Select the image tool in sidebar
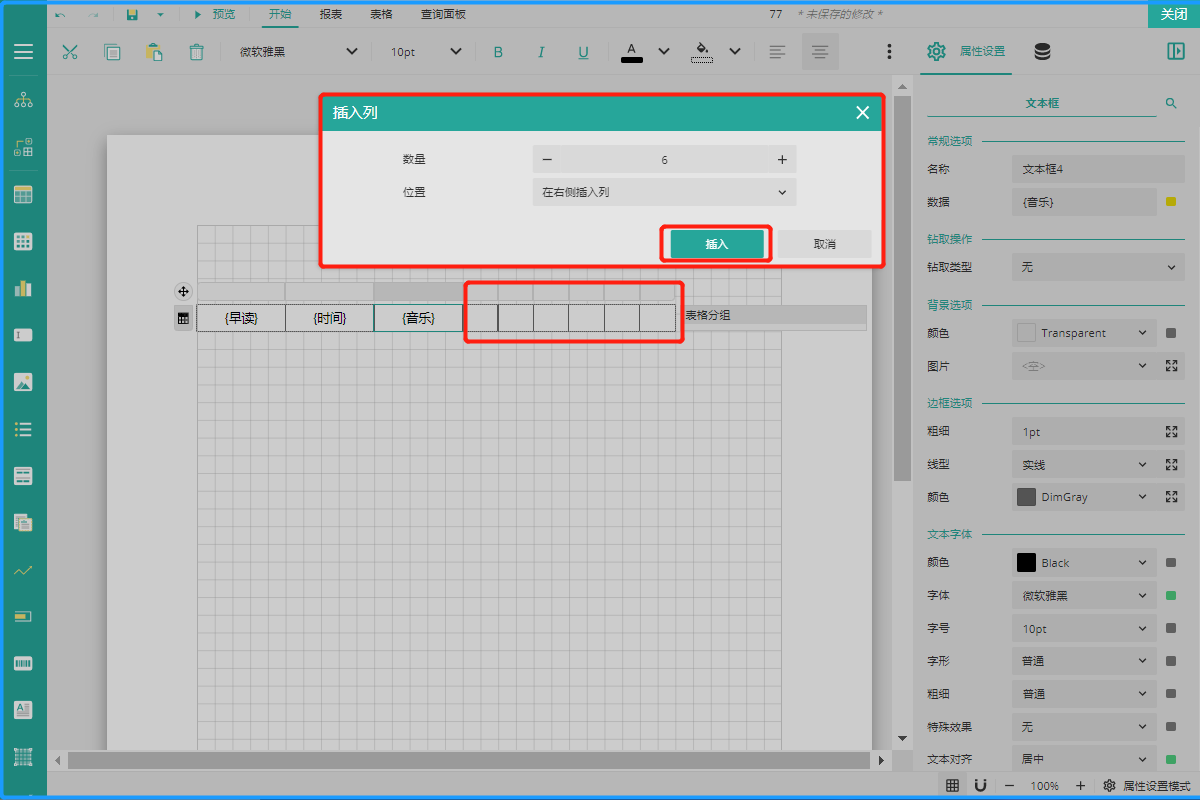1200x800 pixels. point(23,382)
